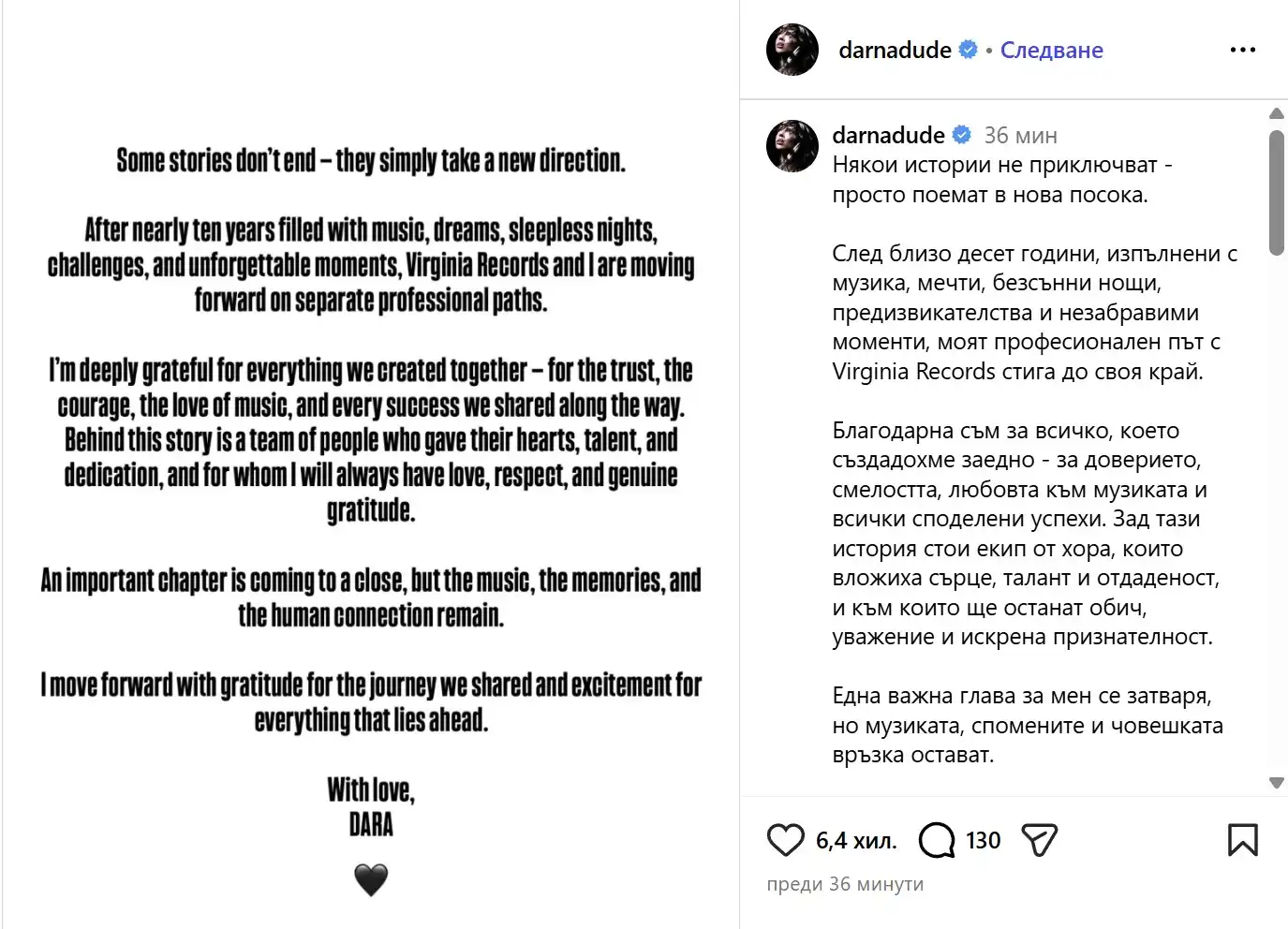Open comments via the speech bubble icon
This screenshot has width=1288, height=929.
937,840
